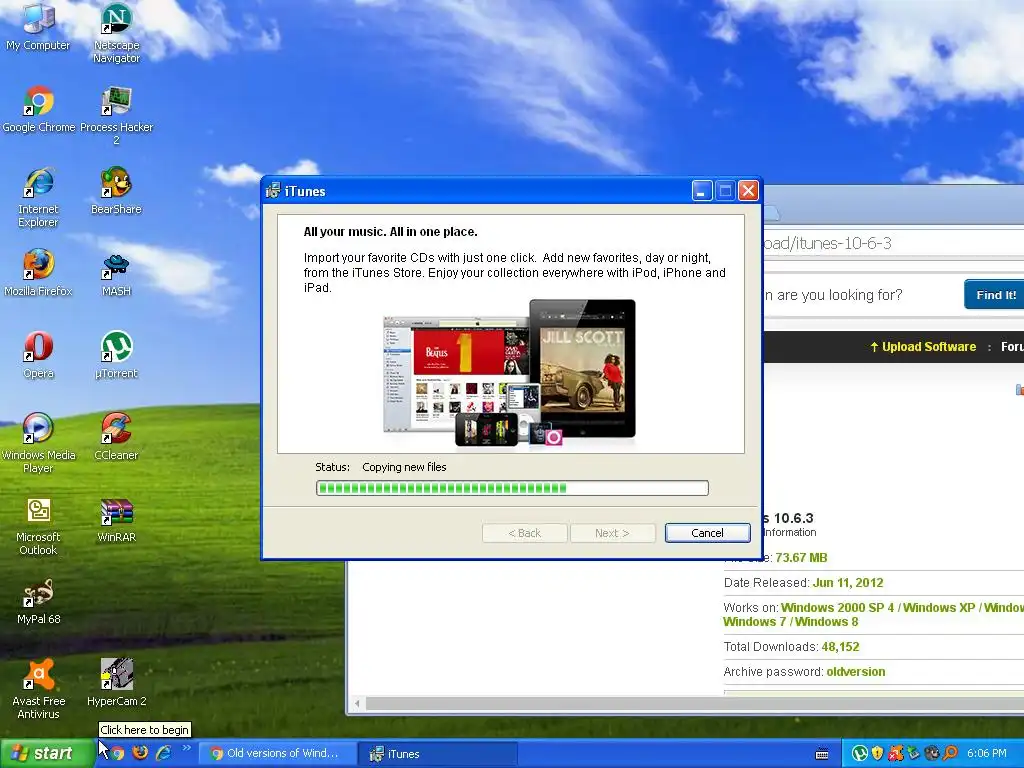The image size is (1024, 768).
Task: Launch Chrome from the Quick Launch bar
Action: point(117,753)
